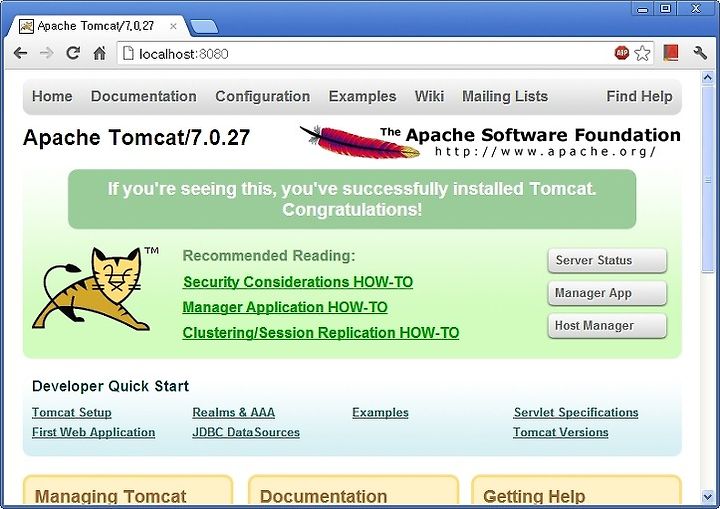This screenshot has height=509, width=720.
Task: Open Home in the navigation bar
Action: click(x=52, y=96)
